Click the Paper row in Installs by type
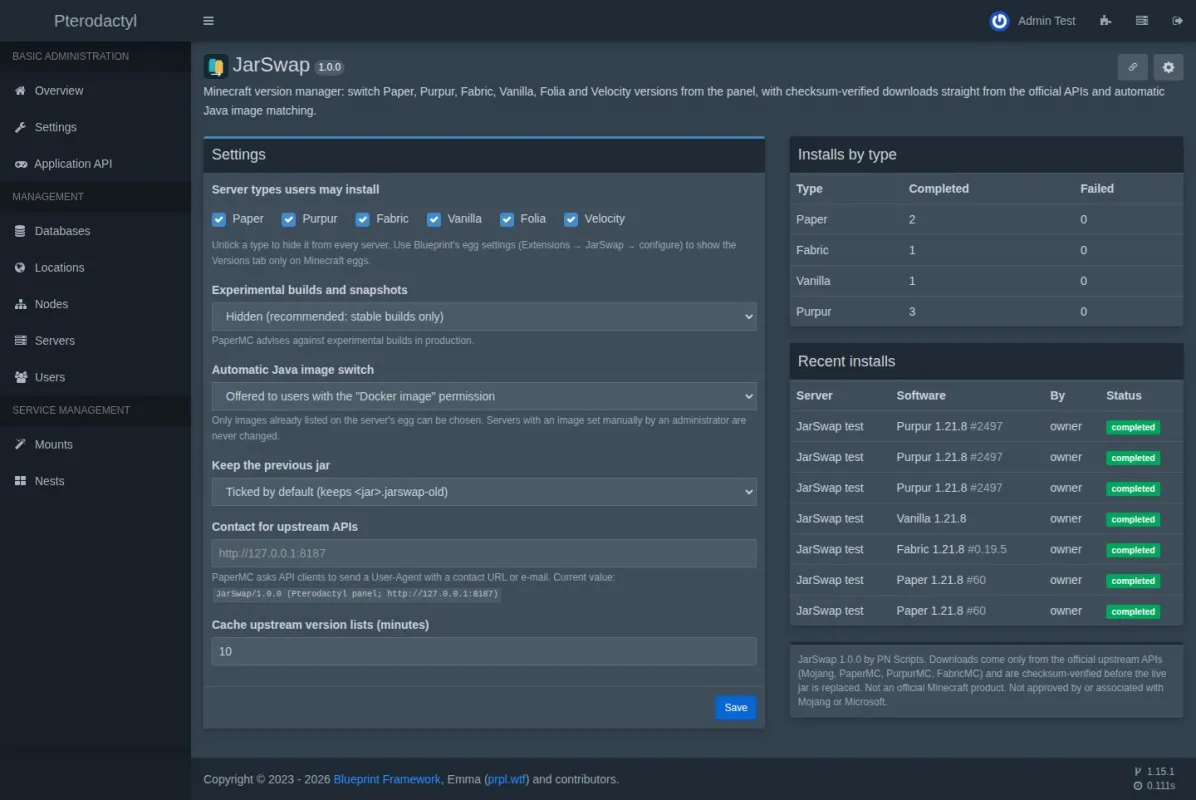 [986, 219]
